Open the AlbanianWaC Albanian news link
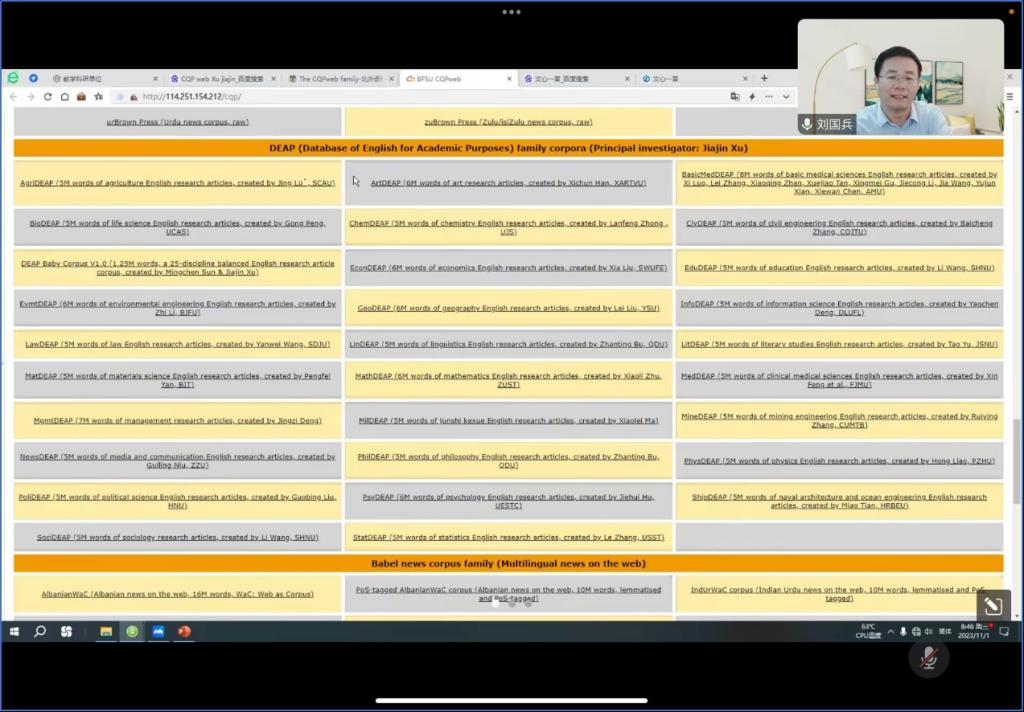The width and height of the screenshot is (1024, 712). click(178, 594)
